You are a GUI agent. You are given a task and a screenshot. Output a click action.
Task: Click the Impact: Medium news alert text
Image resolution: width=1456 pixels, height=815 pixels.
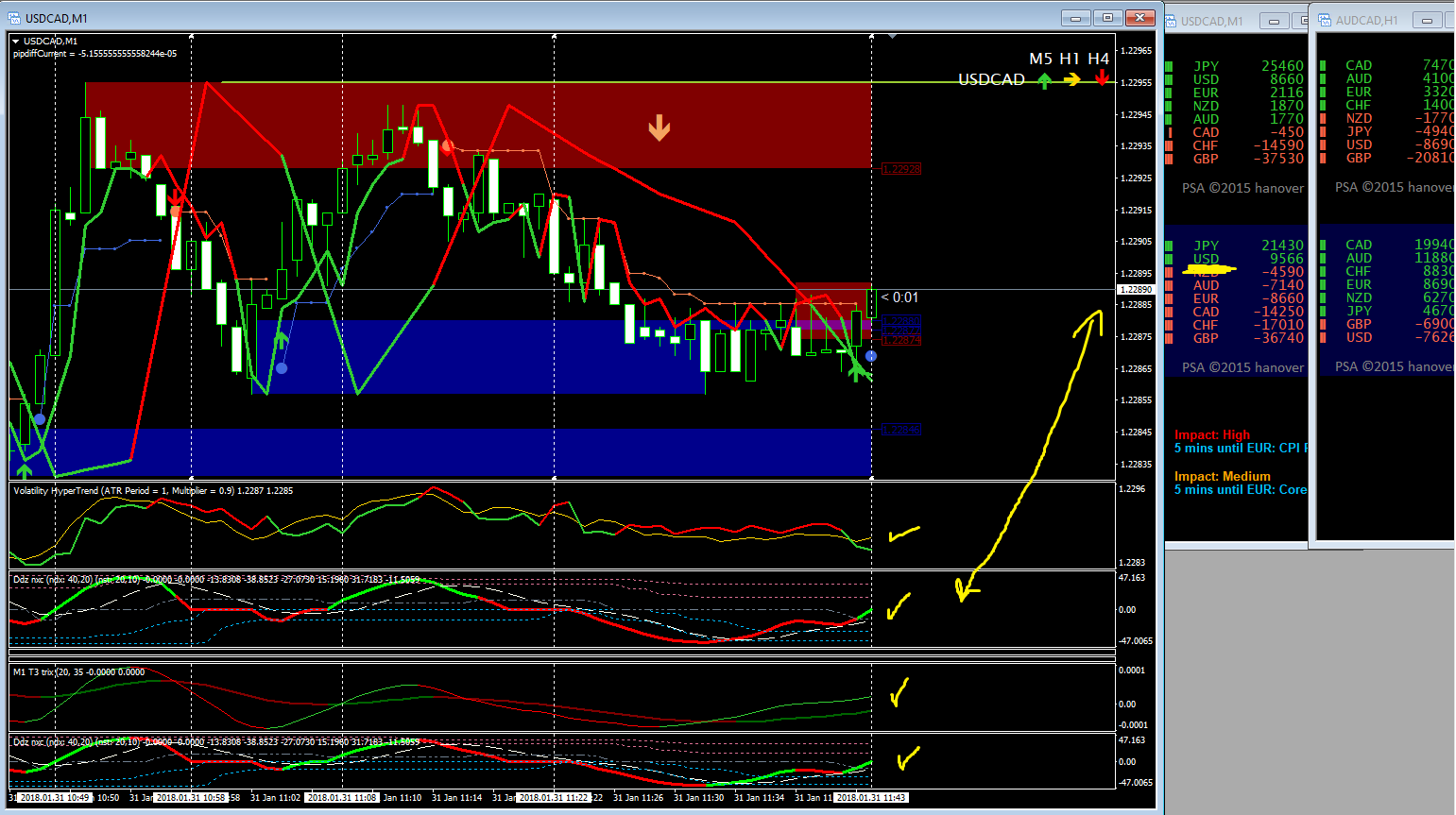tap(1223, 476)
